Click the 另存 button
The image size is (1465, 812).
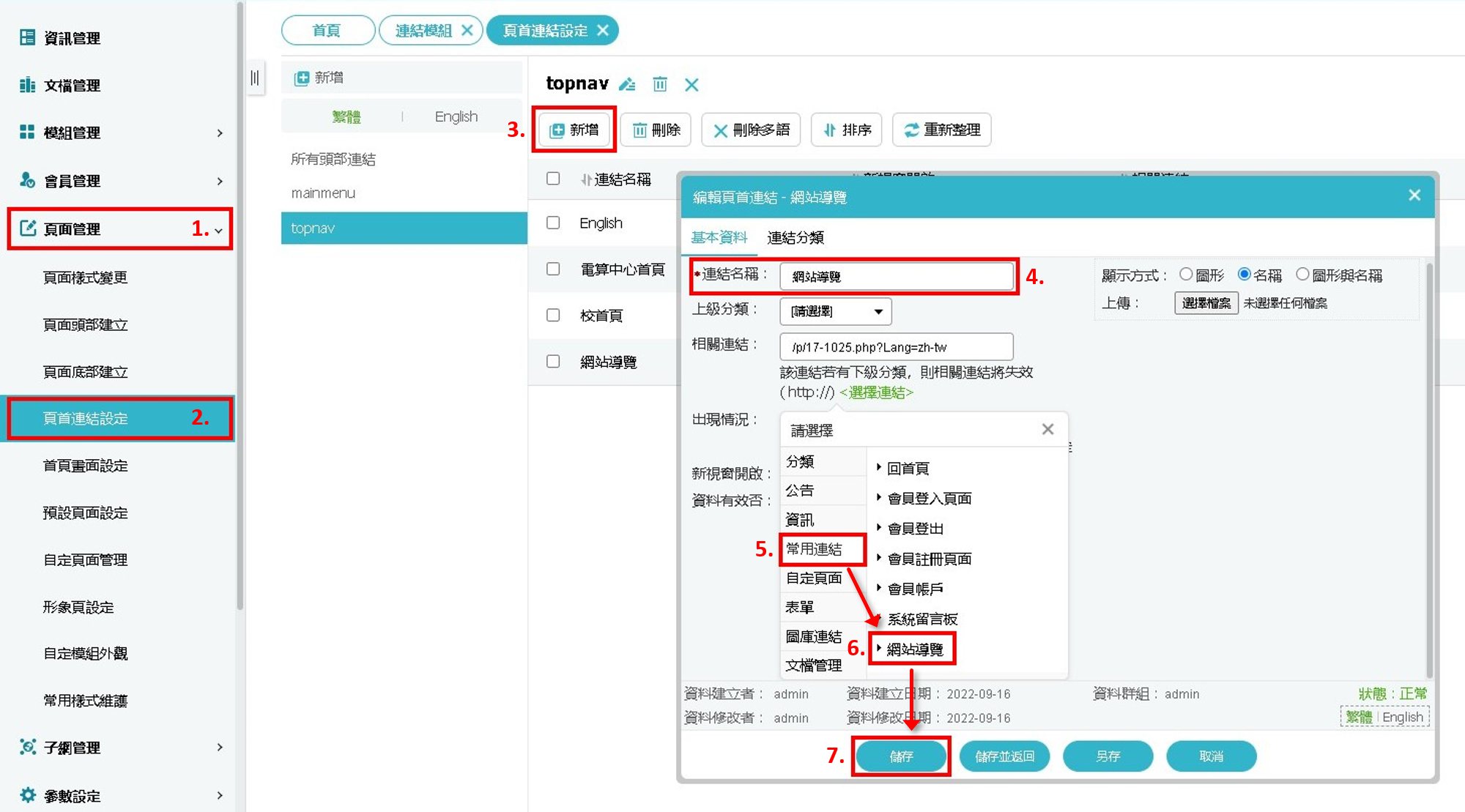pyautogui.click(x=1108, y=756)
